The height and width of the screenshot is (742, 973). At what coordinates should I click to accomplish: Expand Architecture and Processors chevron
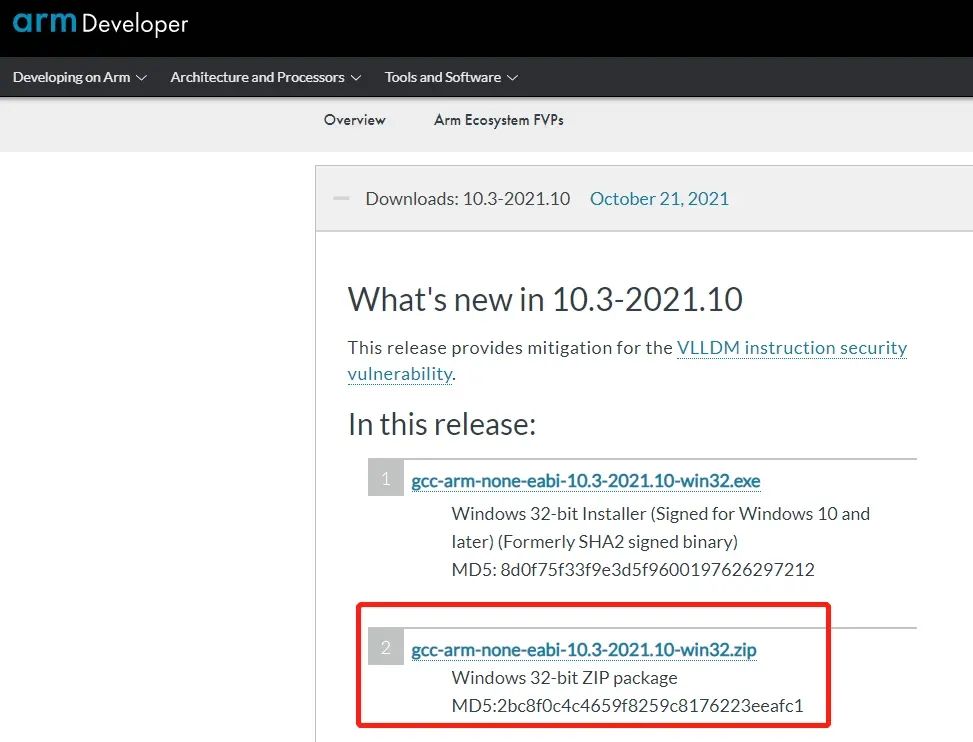356,78
